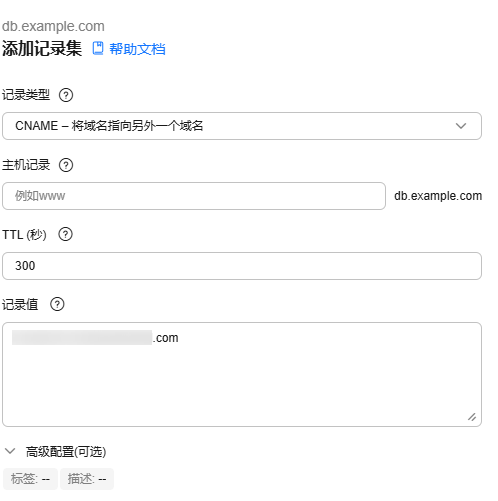
Task: Click the record type dropdown chevron arrow
Action: click(x=461, y=126)
